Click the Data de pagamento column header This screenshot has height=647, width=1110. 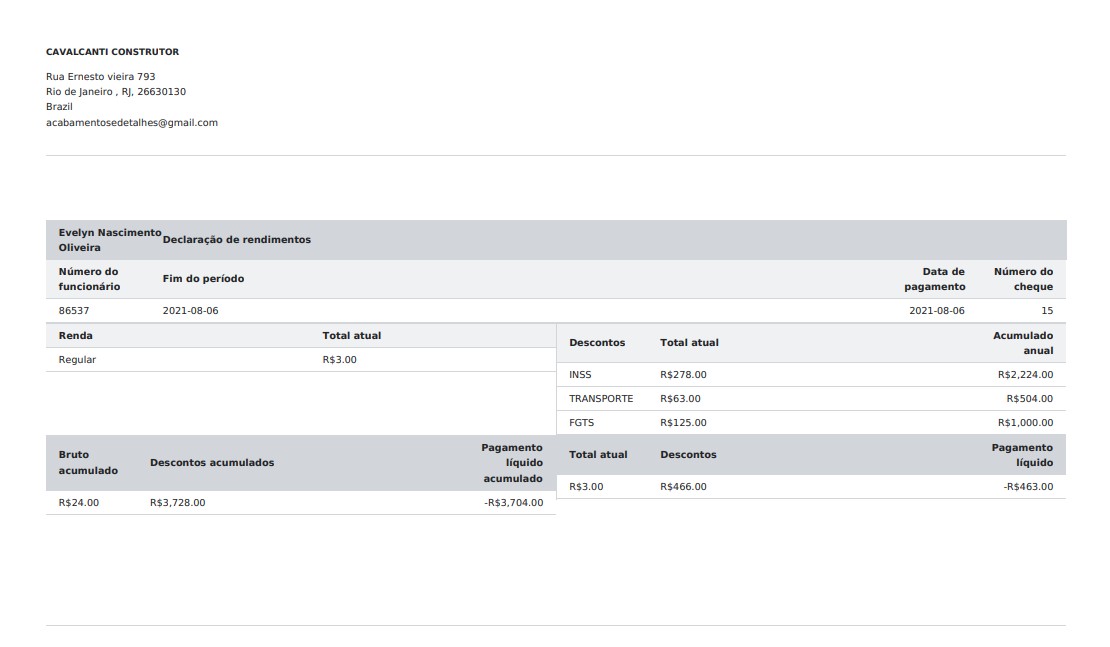(935, 279)
